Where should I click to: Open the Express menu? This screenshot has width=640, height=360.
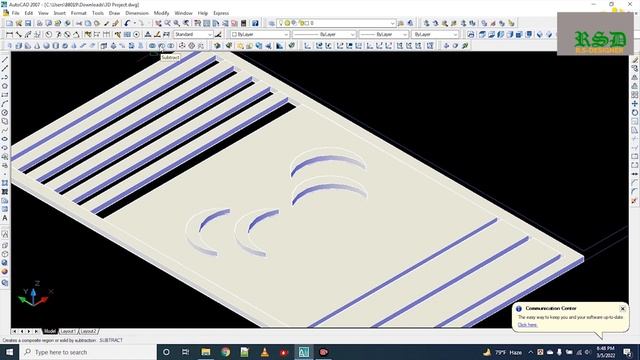(x=221, y=13)
